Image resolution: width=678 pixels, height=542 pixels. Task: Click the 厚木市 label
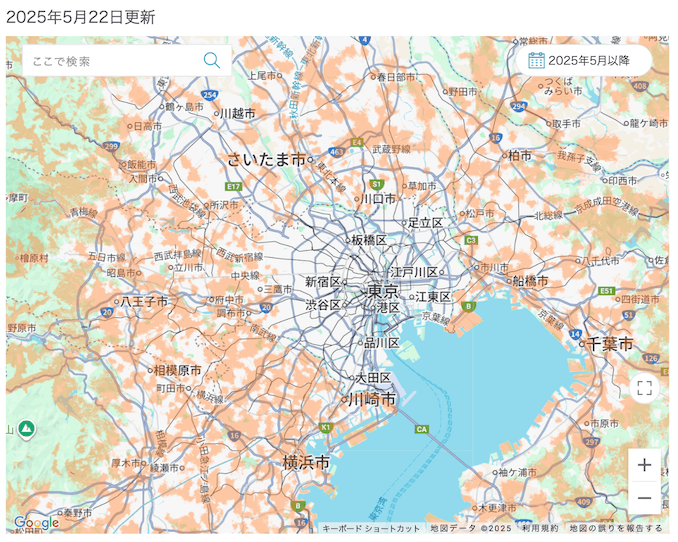click(126, 463)
